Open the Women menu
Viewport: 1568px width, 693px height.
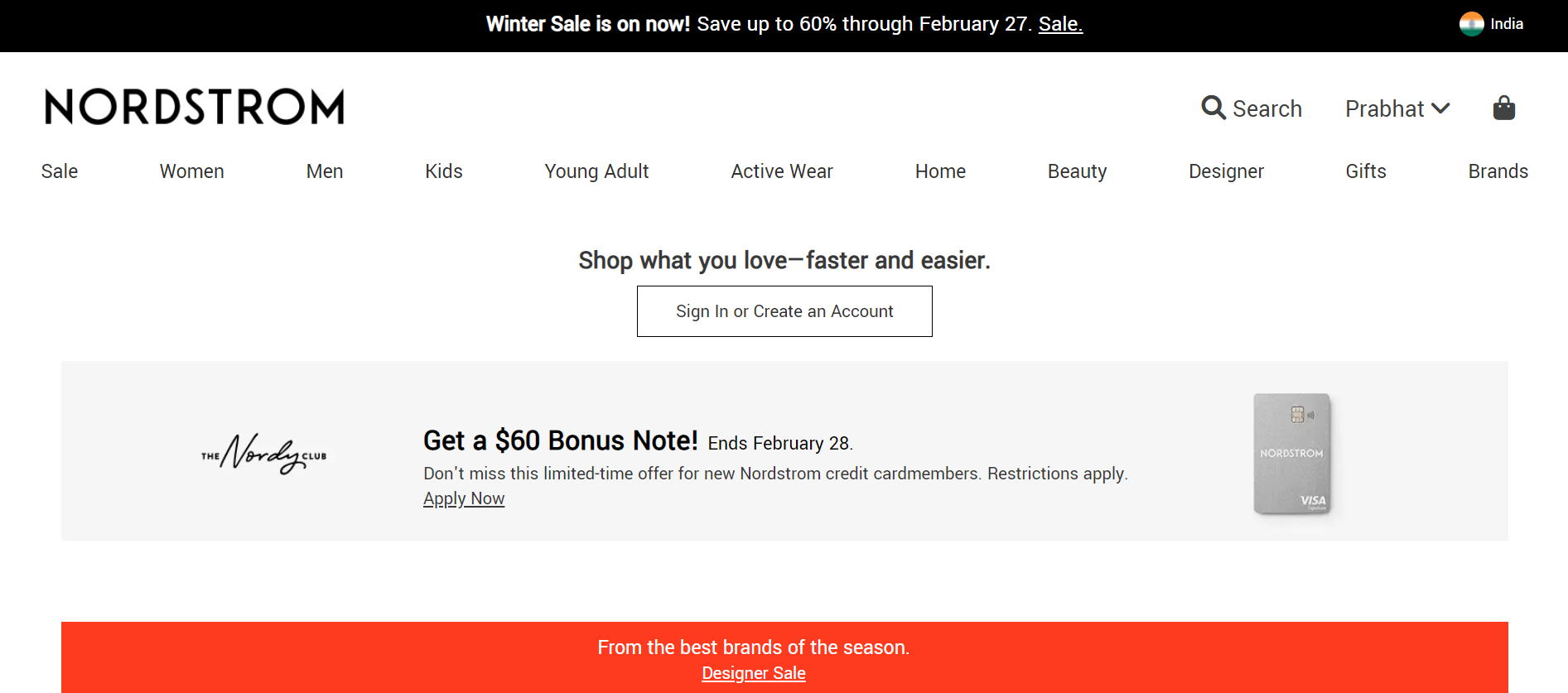(x=192, y=171)
